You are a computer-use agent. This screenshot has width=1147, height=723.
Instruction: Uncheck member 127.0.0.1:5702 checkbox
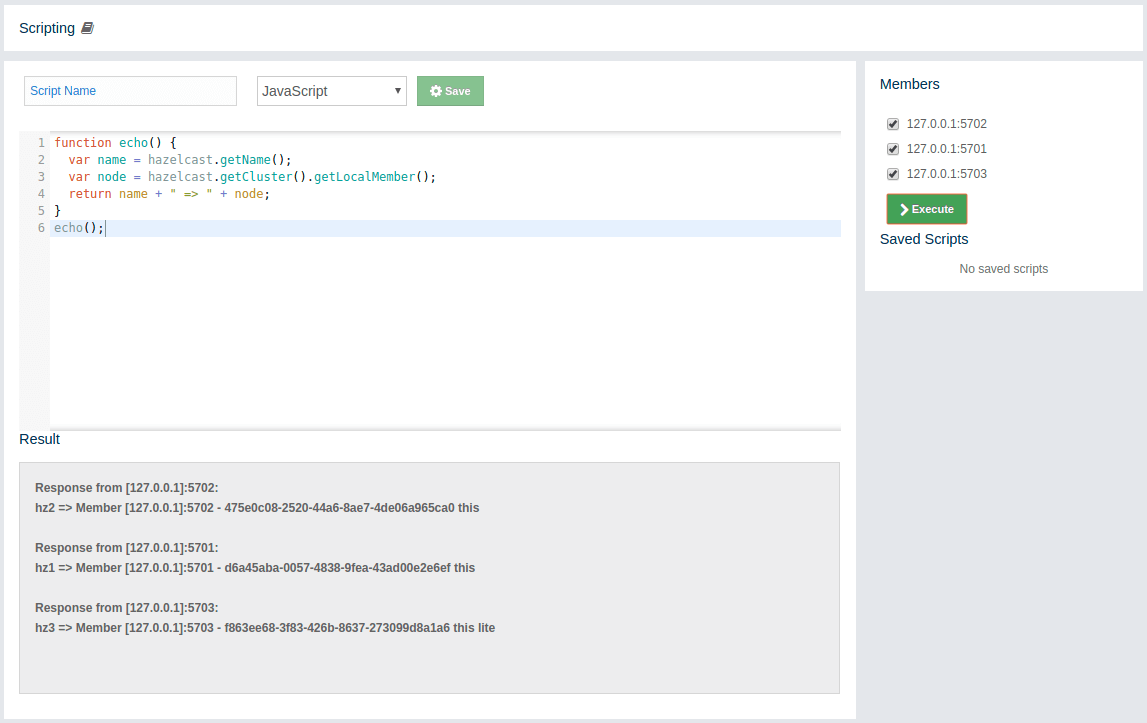[893, 124]
